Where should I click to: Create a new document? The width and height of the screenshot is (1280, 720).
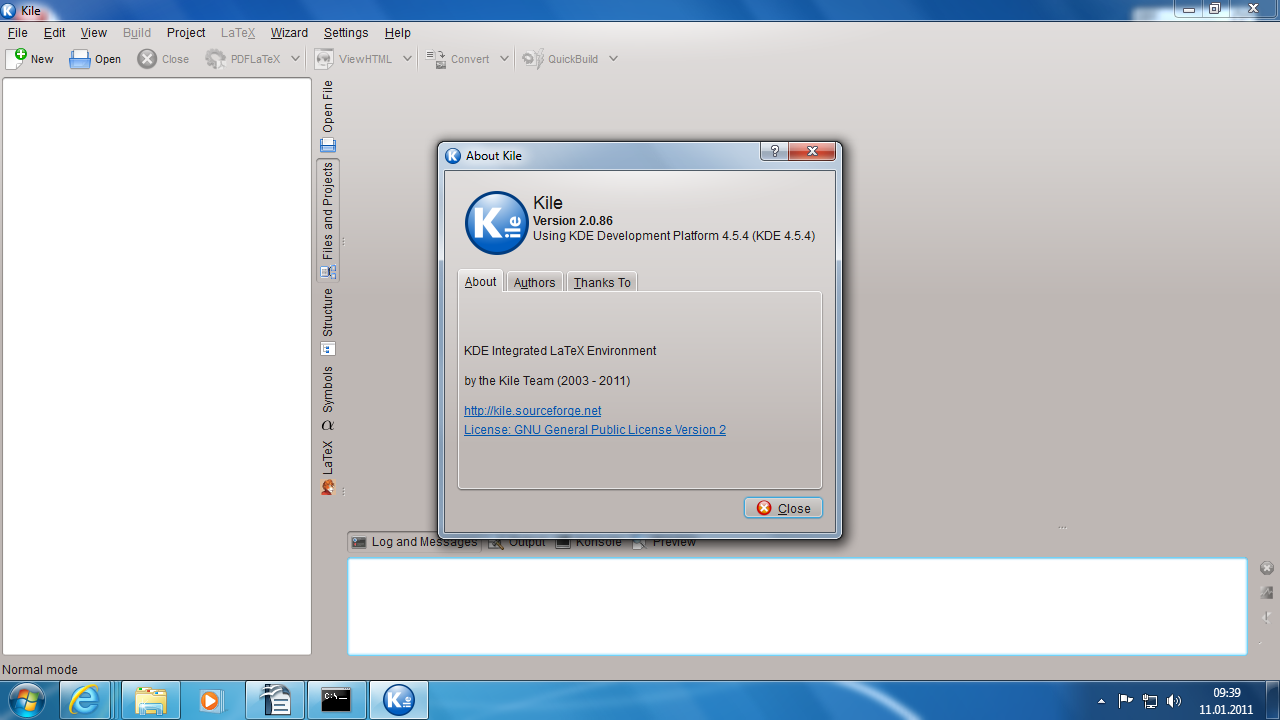click(31, 58)
